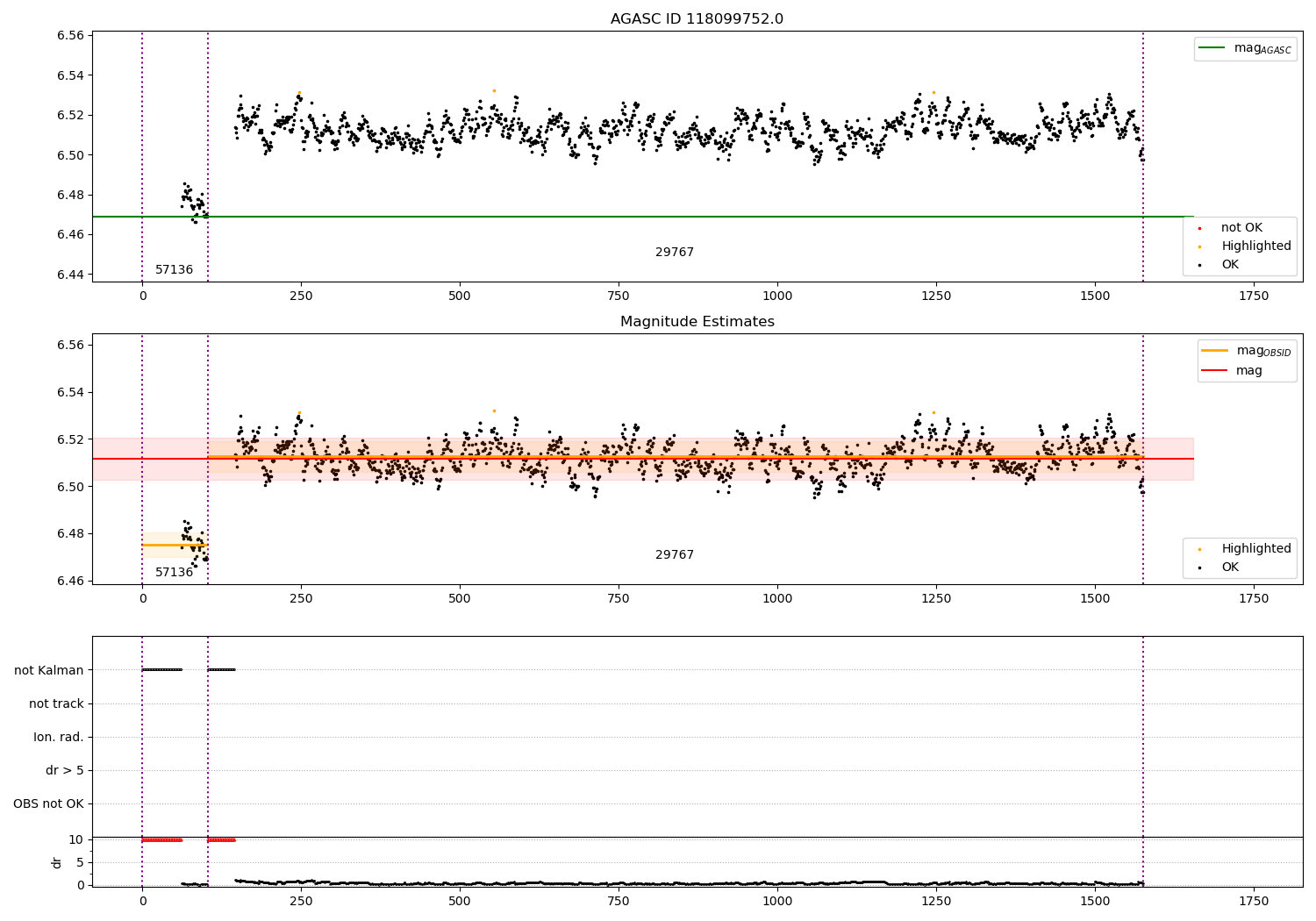Click the "57136" annotation in the top plot

pos(174,269)
